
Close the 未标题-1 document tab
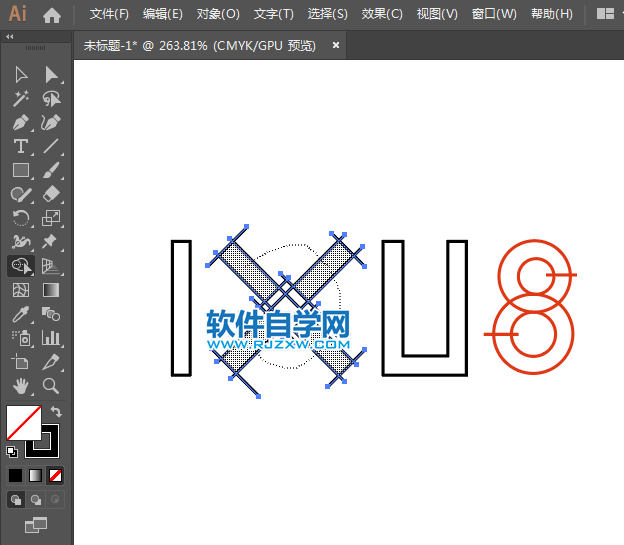tap(336, 45)
